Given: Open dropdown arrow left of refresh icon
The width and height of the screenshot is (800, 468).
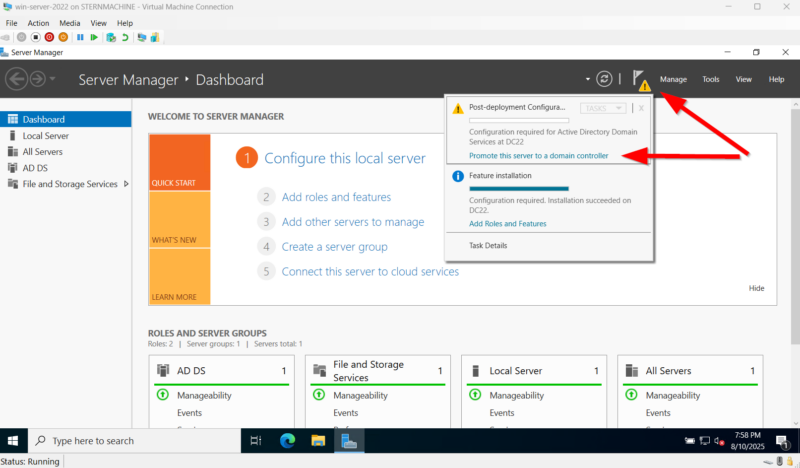Looking at the screenshot, I should point(588,79).
